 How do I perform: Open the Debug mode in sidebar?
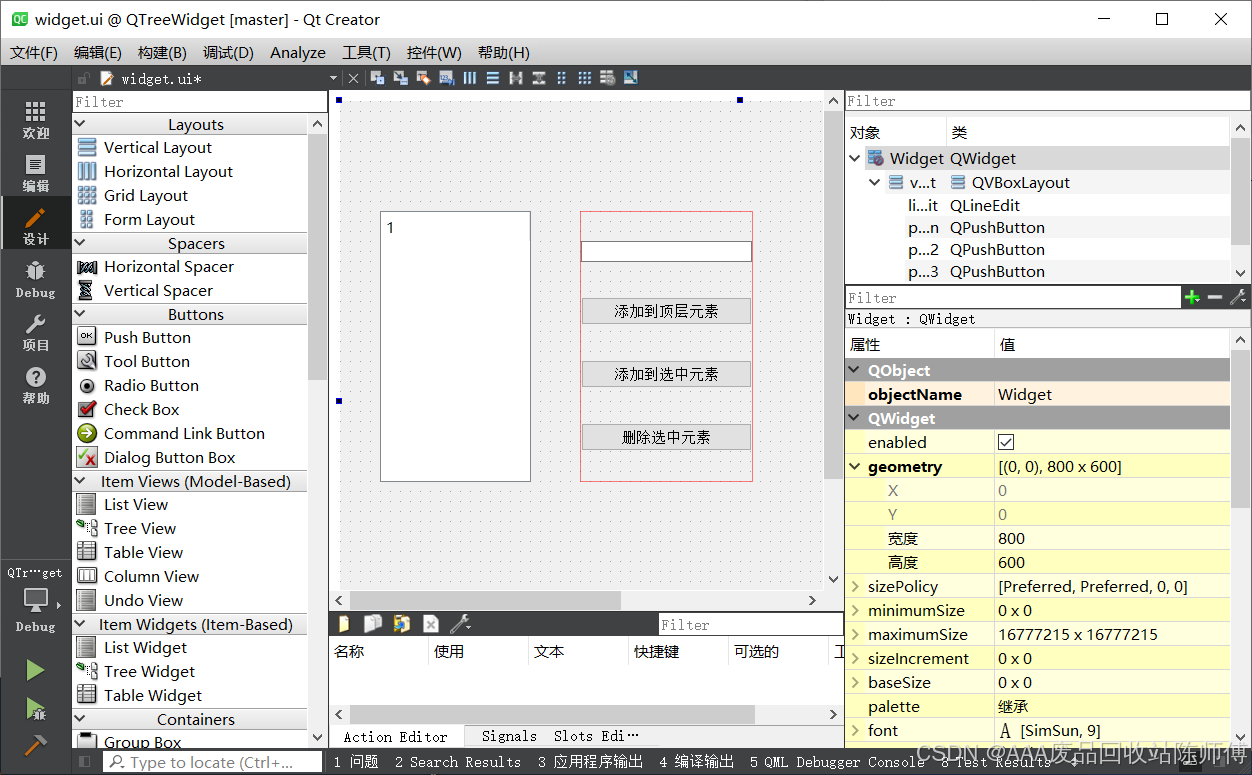(36, 279)
